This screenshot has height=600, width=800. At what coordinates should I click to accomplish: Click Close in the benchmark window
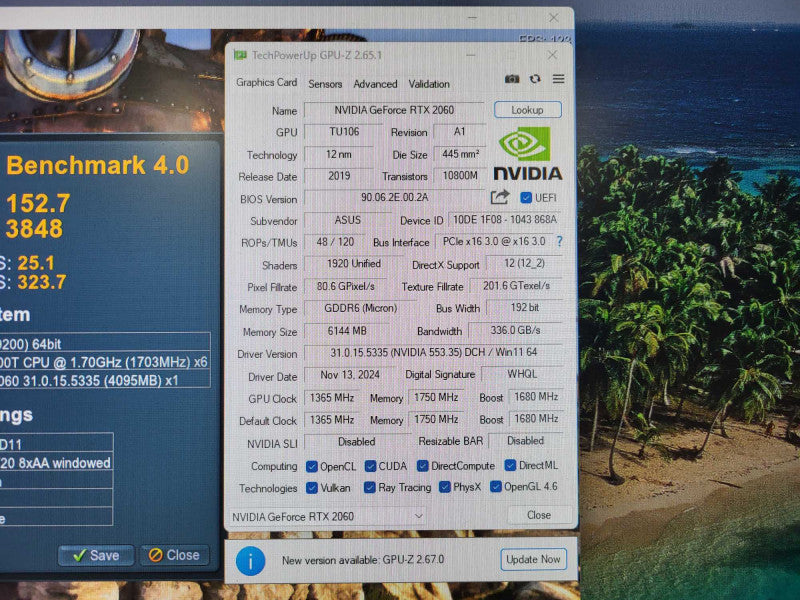(174, 555)
